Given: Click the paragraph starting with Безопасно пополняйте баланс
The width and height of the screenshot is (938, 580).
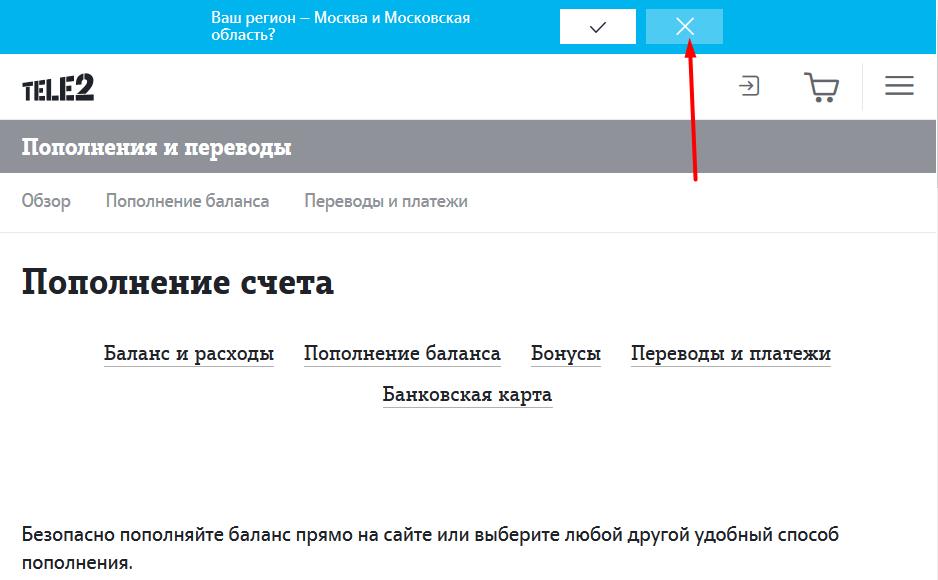Looking at the screenshot, I should [x=430, y=548].
